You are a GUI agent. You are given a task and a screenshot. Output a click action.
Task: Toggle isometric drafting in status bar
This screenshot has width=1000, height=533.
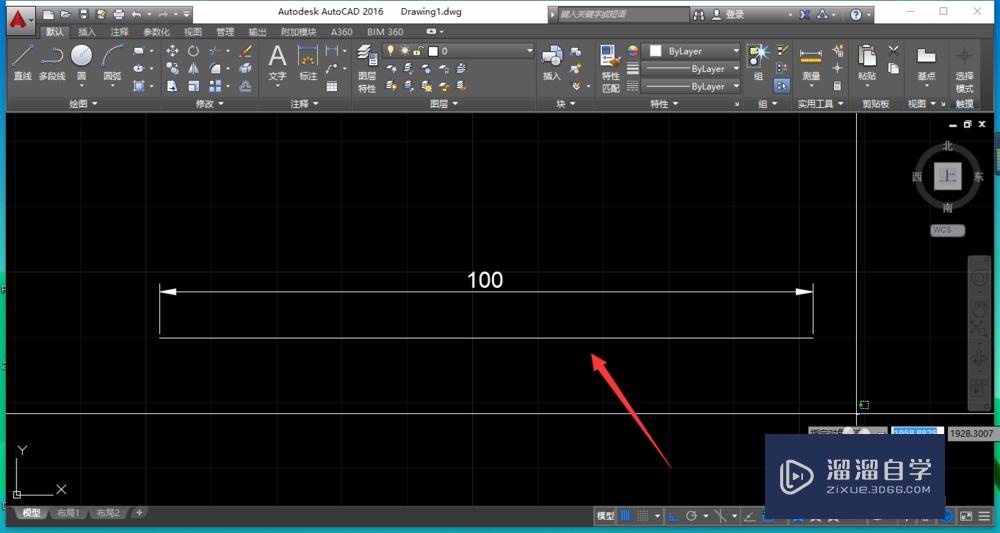[x=721, y=515]
